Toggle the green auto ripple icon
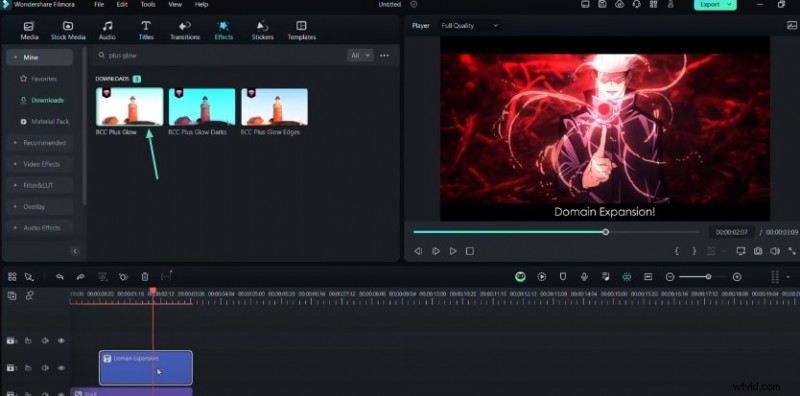800x396 pixels. (627, 277)
